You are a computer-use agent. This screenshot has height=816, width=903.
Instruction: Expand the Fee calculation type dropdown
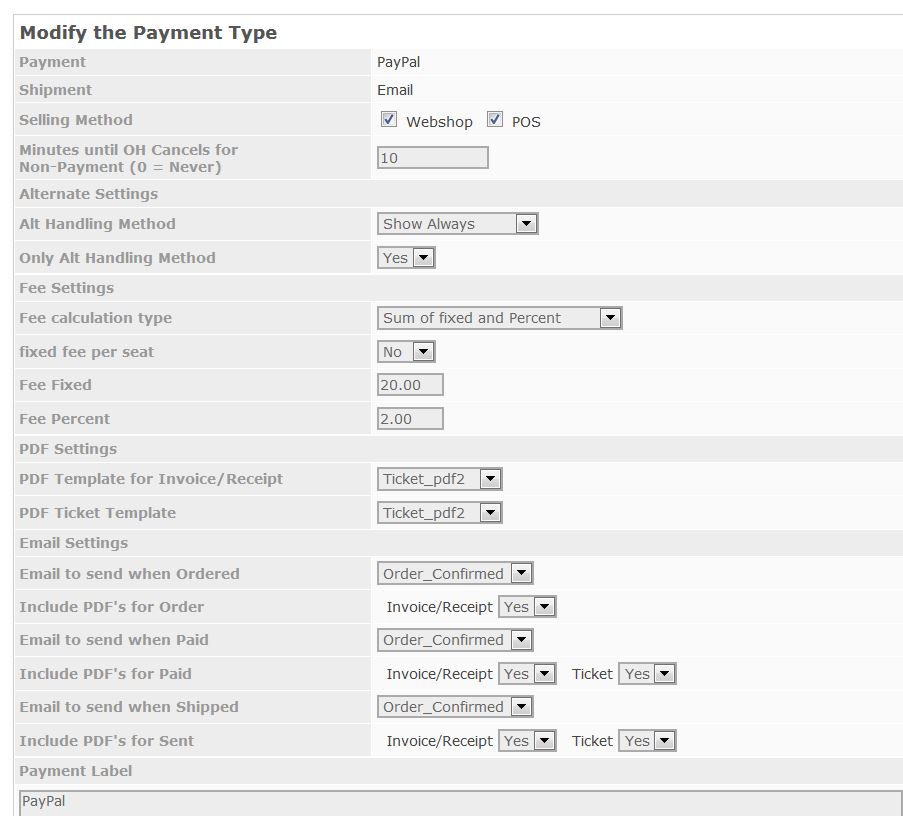pos(499,318)
